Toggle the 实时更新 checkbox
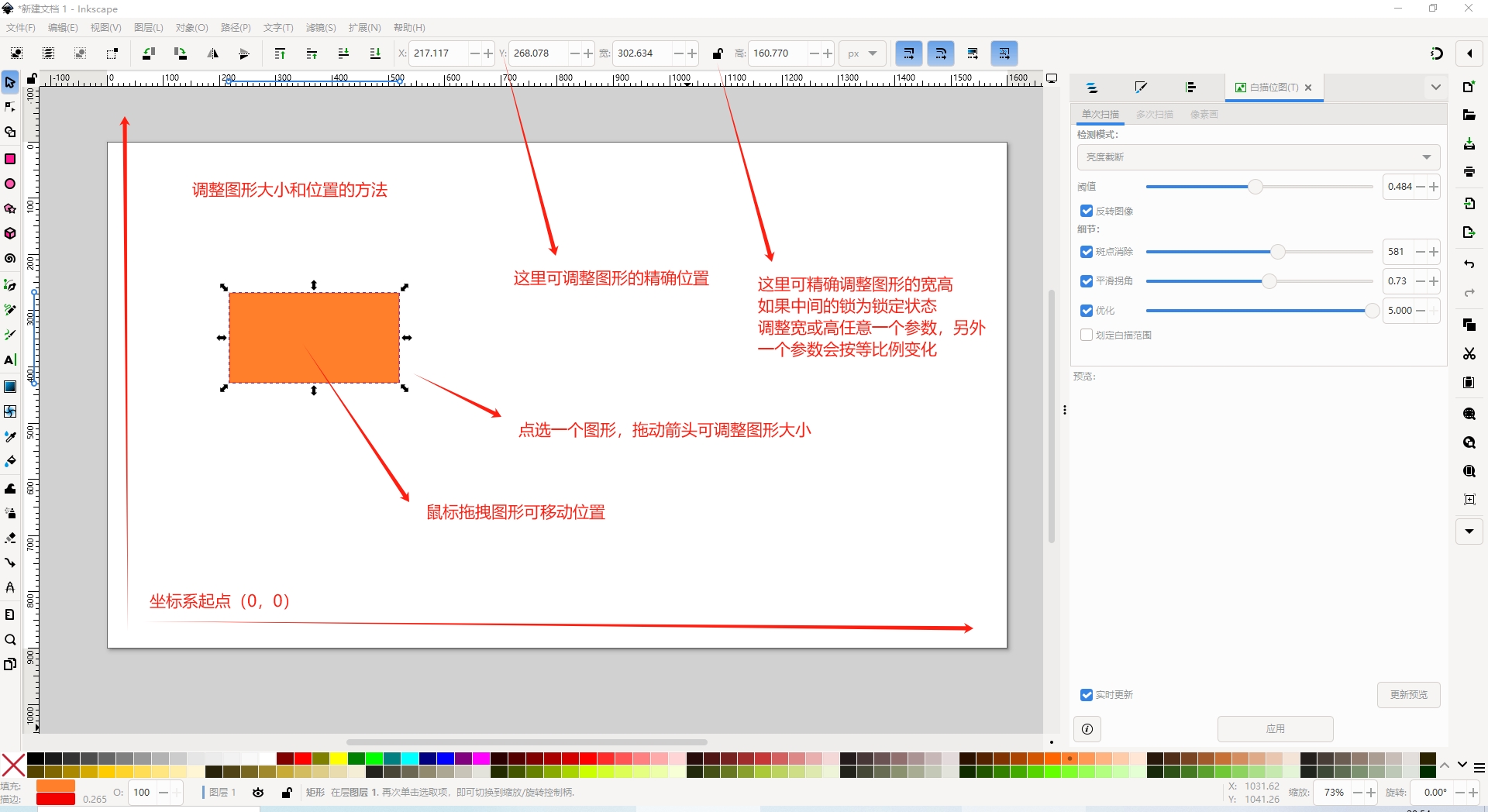1488x812 pixels. pos(1087,695)
